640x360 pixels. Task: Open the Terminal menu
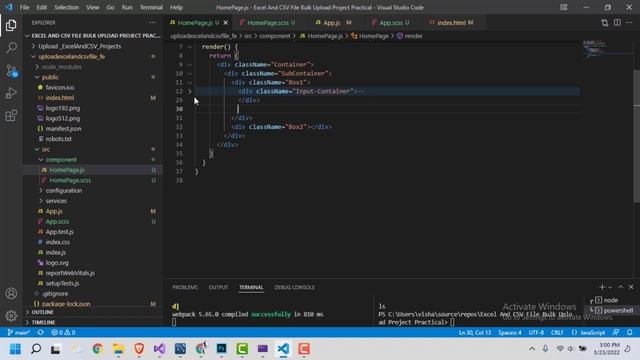pyautogui.click(x=151, y=7)
